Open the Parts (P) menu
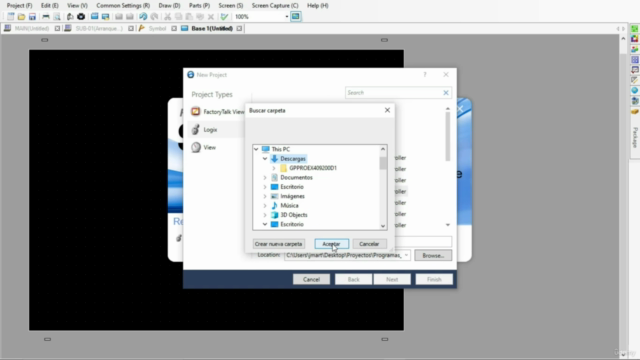 199,6
